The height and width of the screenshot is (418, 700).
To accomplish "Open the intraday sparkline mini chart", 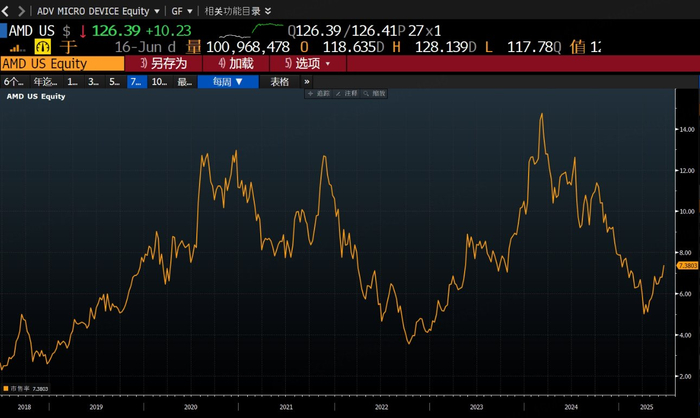I will pyautogui.click(x=252, y=30).
